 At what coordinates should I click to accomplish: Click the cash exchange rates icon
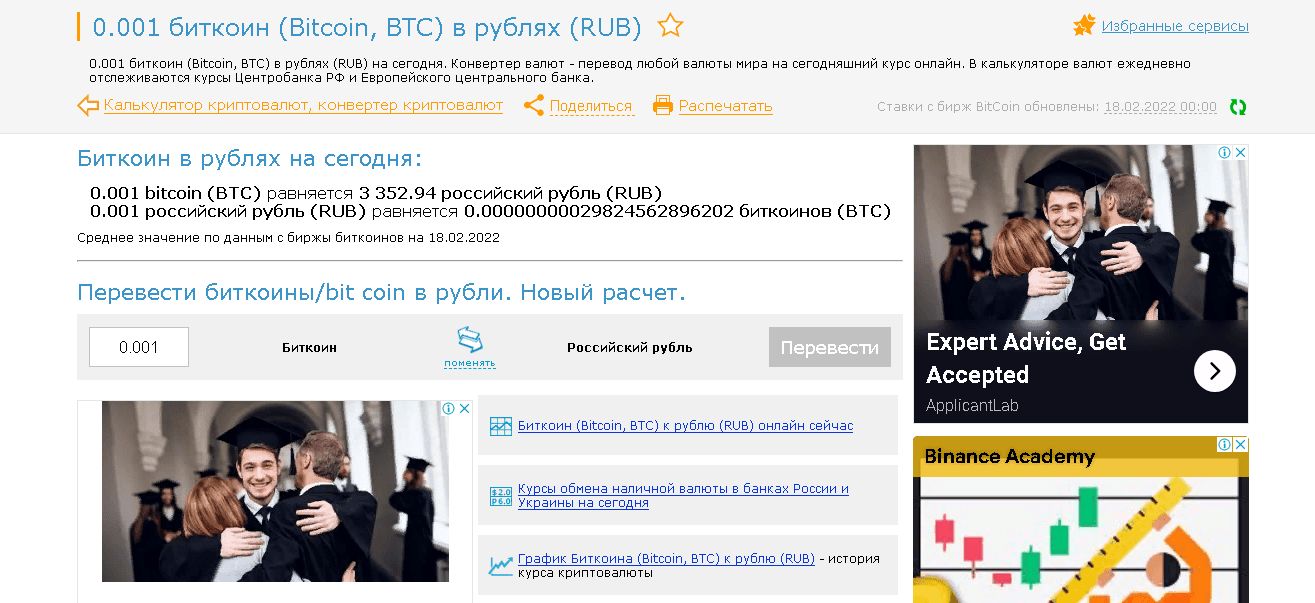point(500,496)
